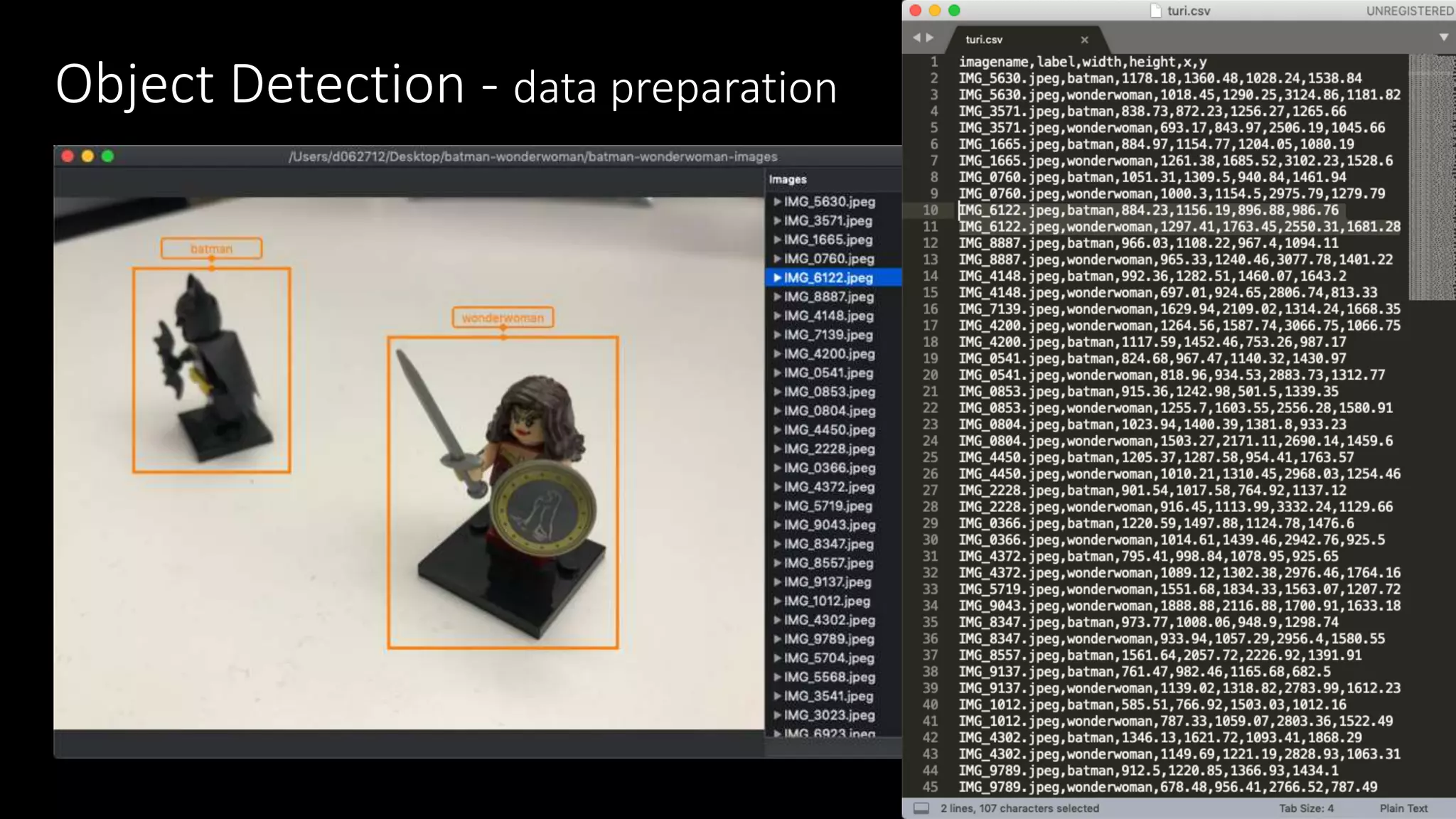Expand the IMG_4200.jpeg disclosure triangle
Image resolution: width=1456 pixels, height=819 pixels.
point(777,354)
